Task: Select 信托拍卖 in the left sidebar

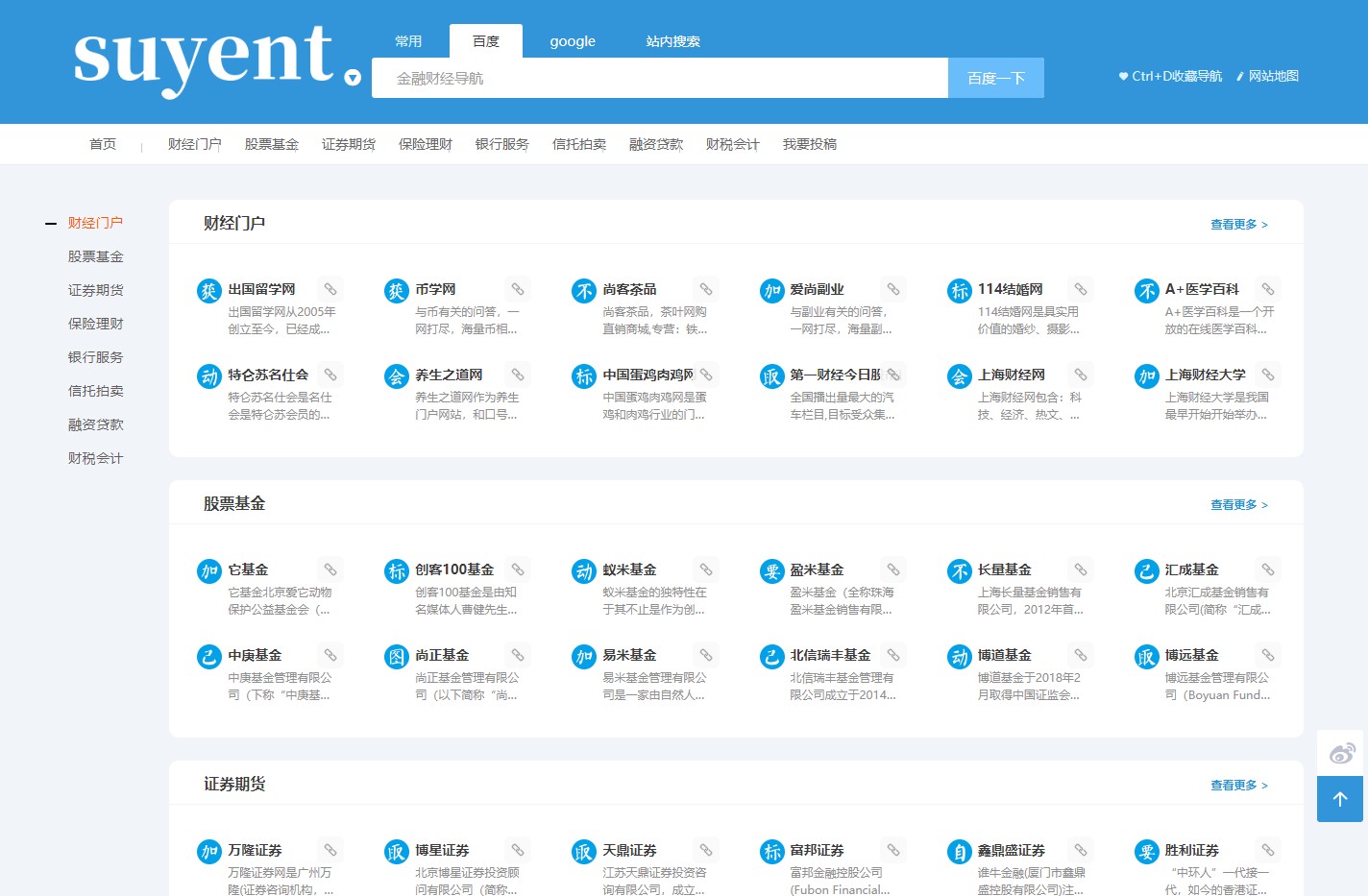Action: click(95, 391)
